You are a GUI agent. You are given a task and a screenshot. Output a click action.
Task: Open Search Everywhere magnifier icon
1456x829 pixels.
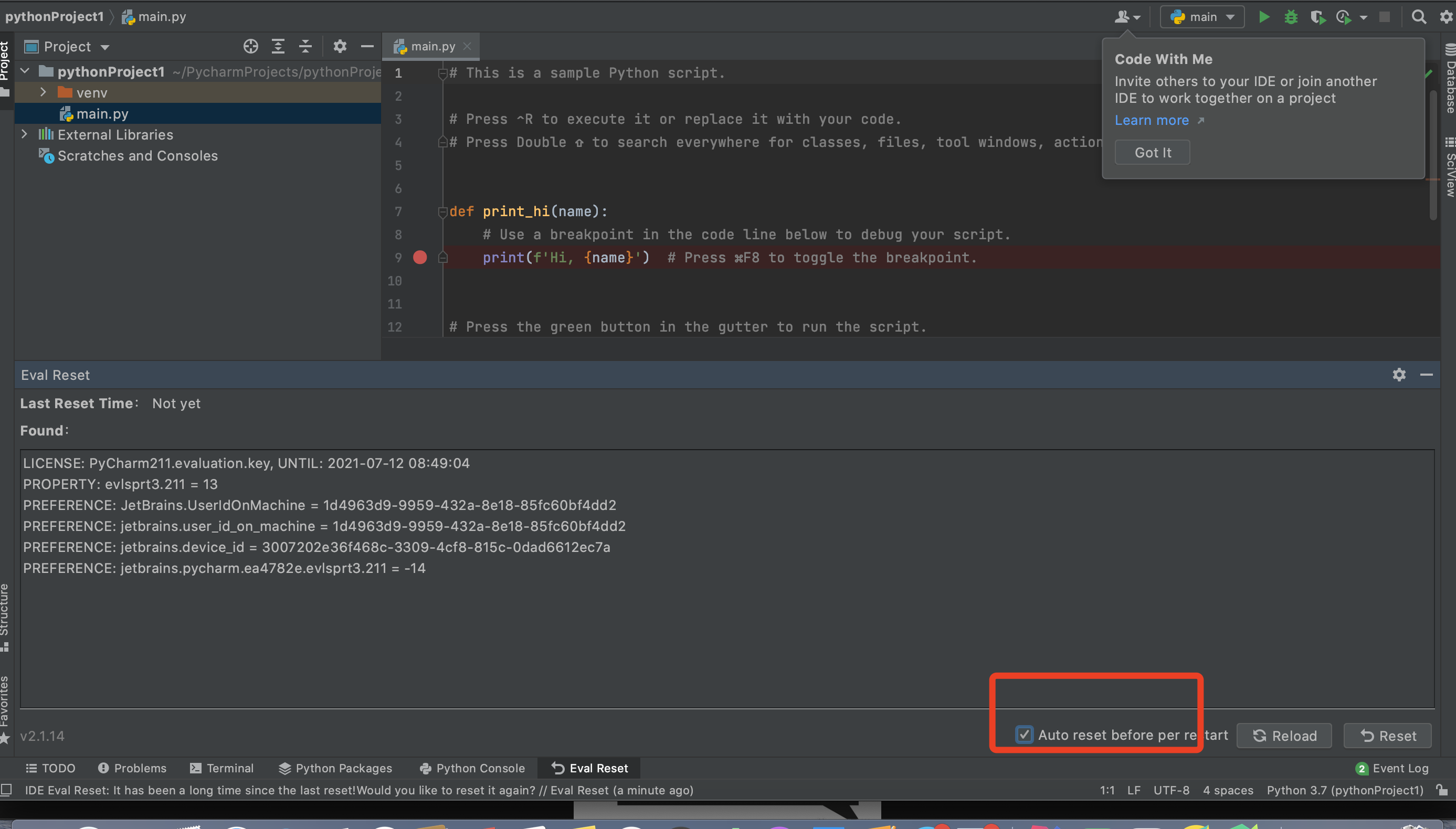tap(1418, 17)
